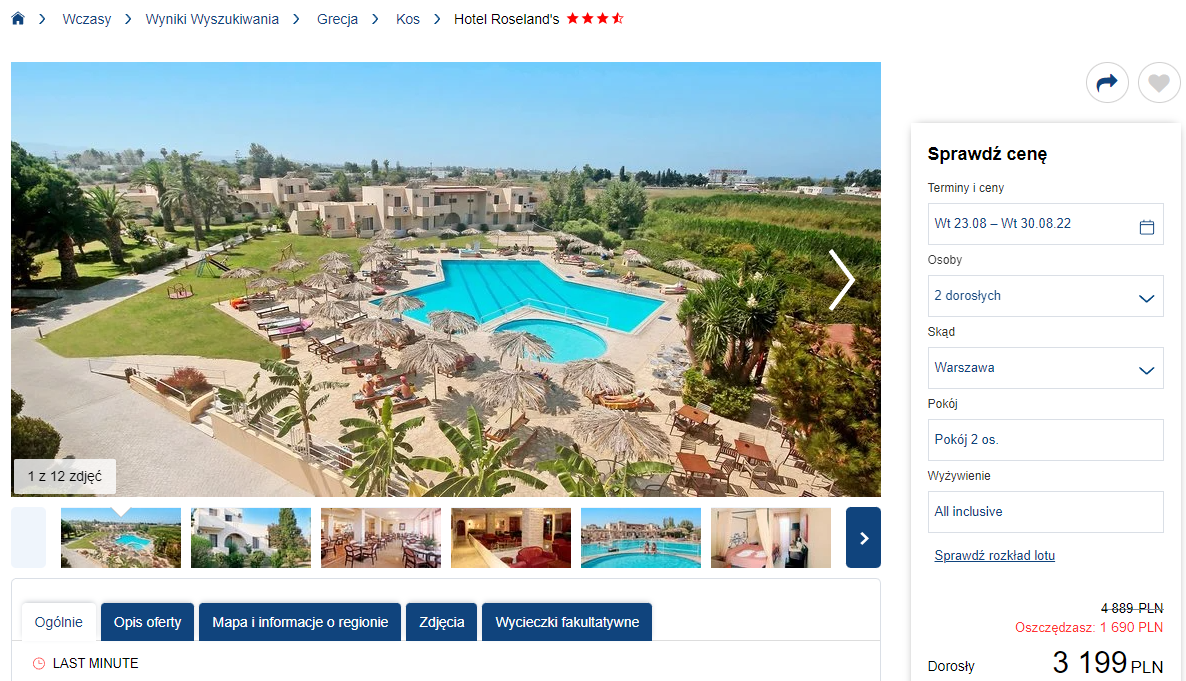Add hotel to favorites with heart icon
This screenshot has width=1186, height=681.
pos(1159,82)
